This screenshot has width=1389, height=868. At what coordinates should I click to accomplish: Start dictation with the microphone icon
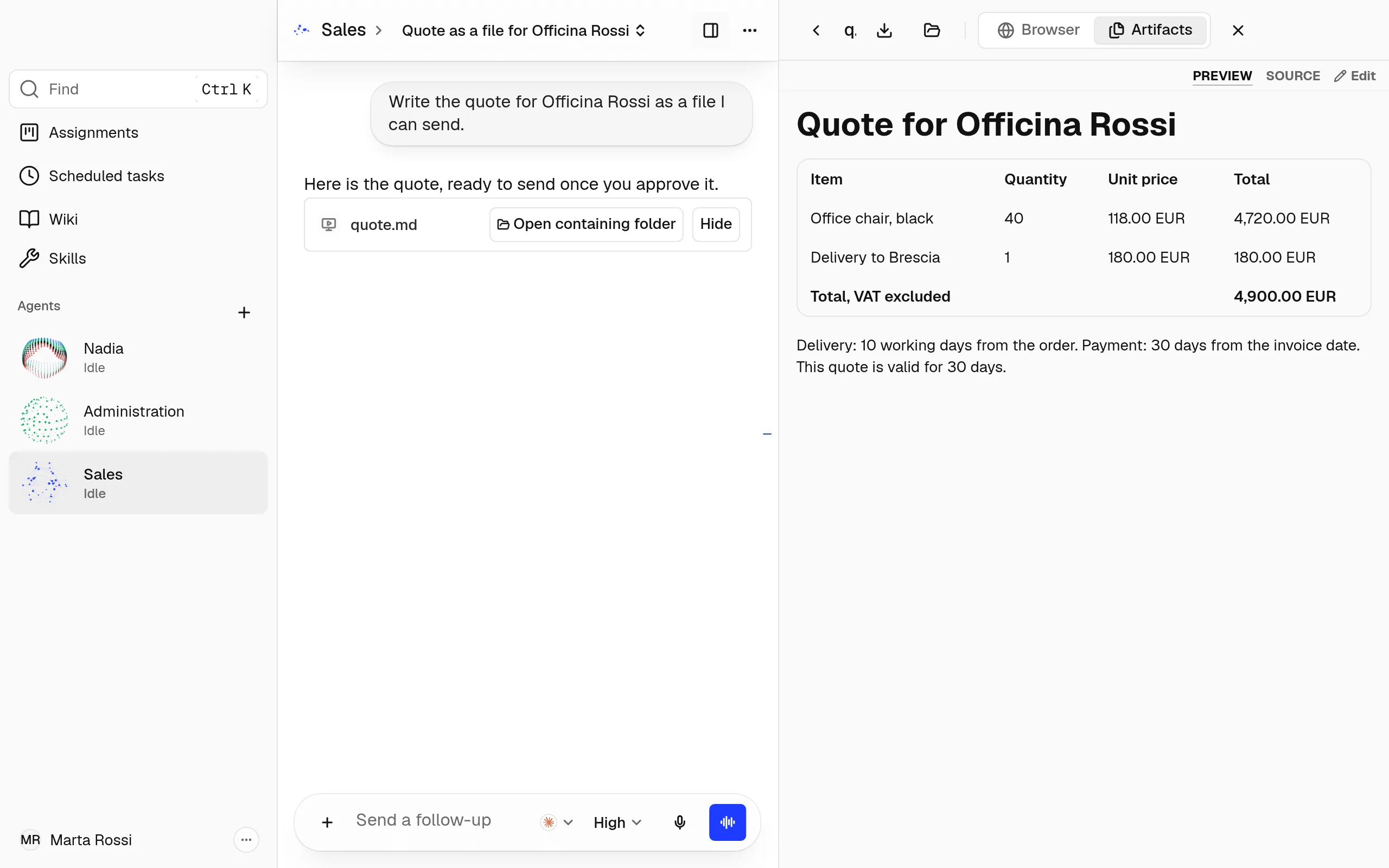679,822
